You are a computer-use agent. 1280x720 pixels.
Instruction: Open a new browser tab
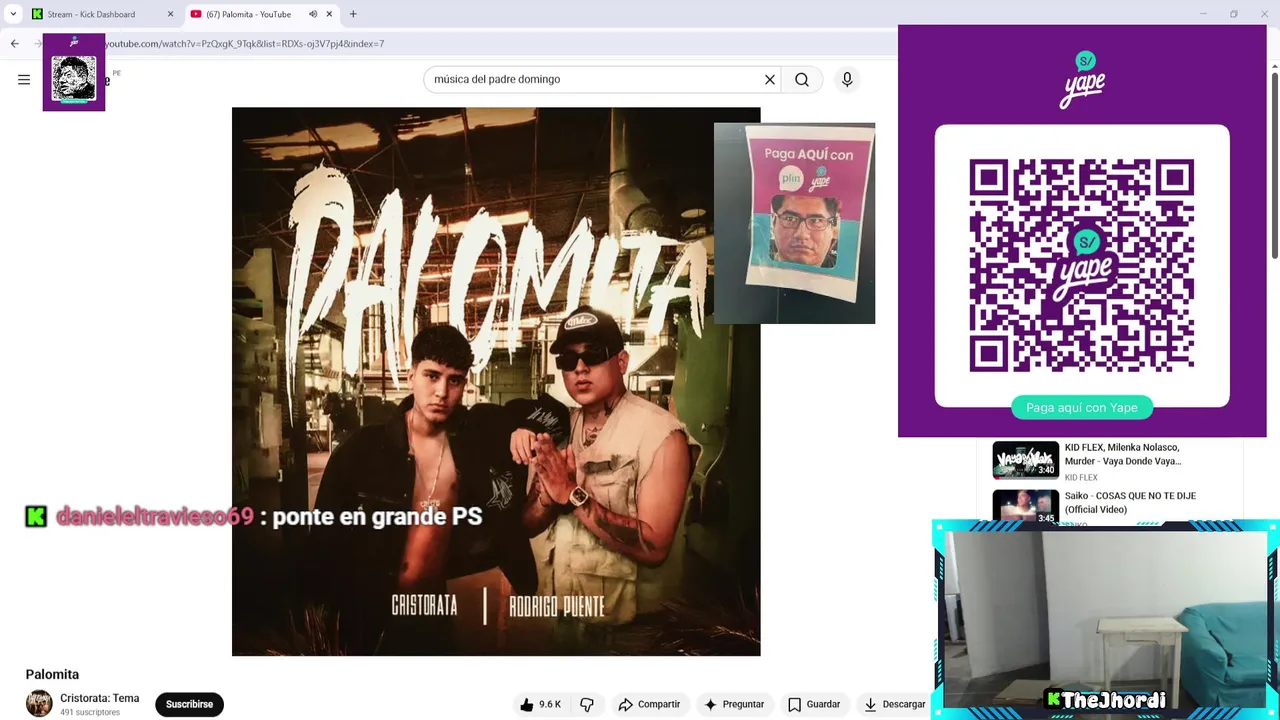click(353, 14)
